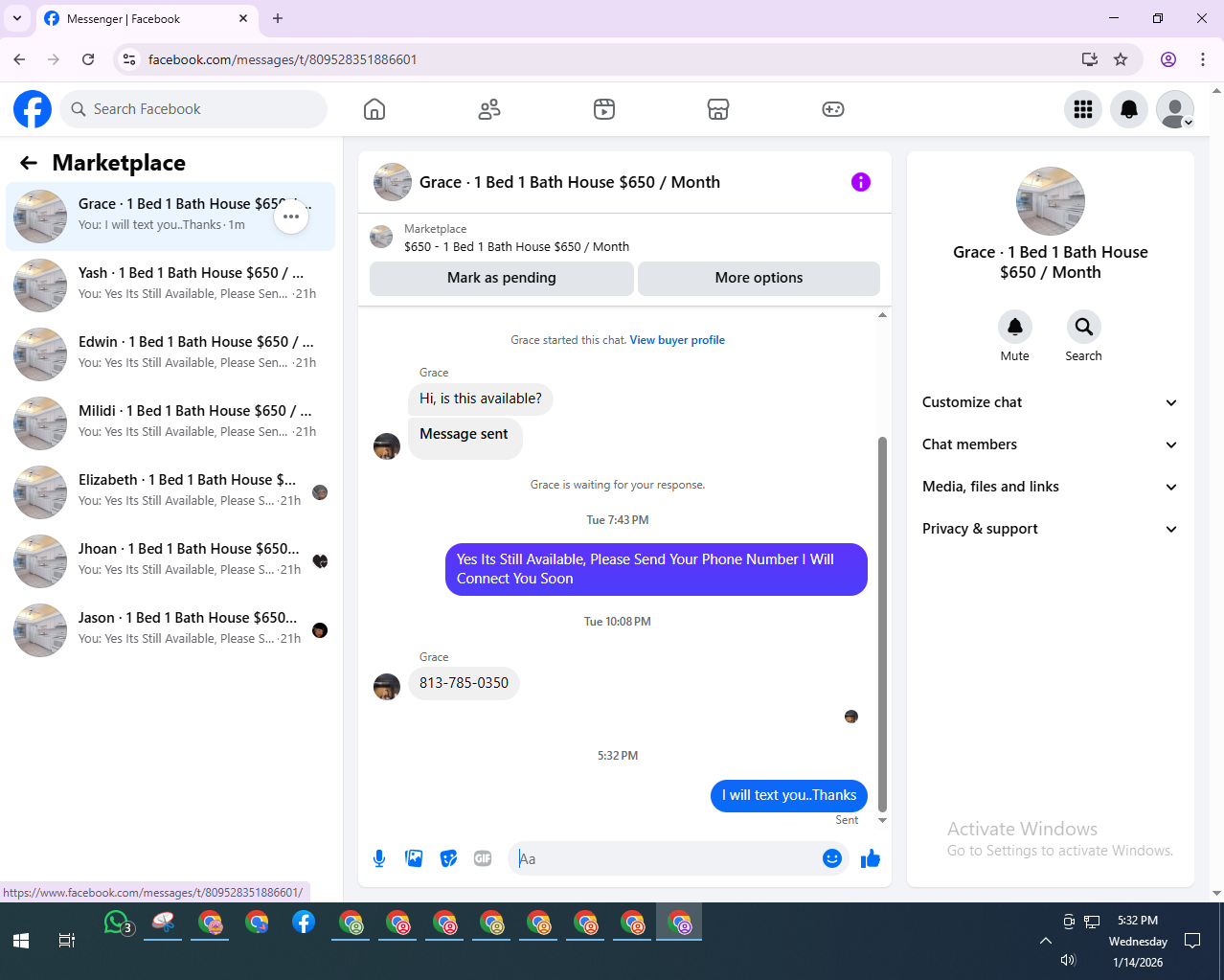Bookmark this tab star icon
The height and width of the screenshot is (980, 1224).
pos(1121,59)
